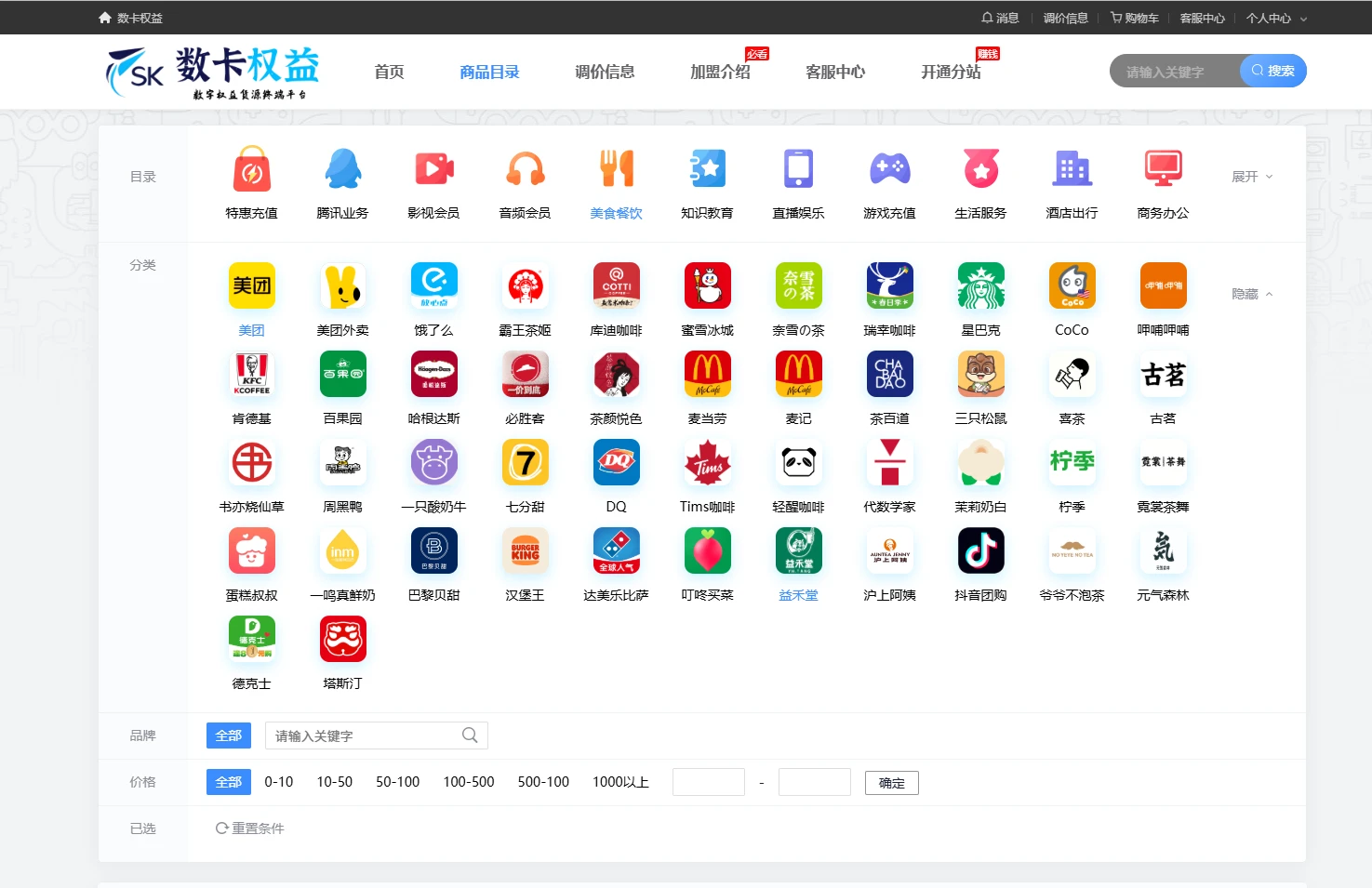Focus the minimum price input box

tap(709, 782)
